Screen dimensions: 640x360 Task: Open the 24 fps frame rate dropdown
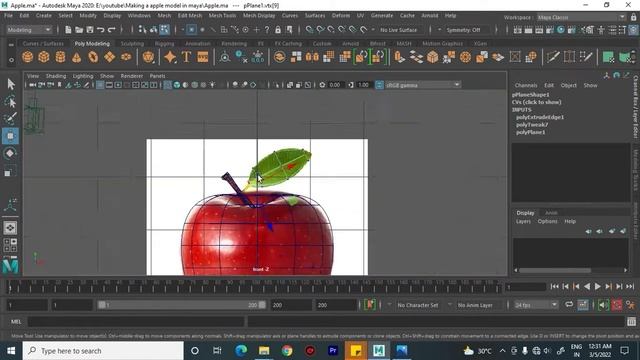(536, 305)
